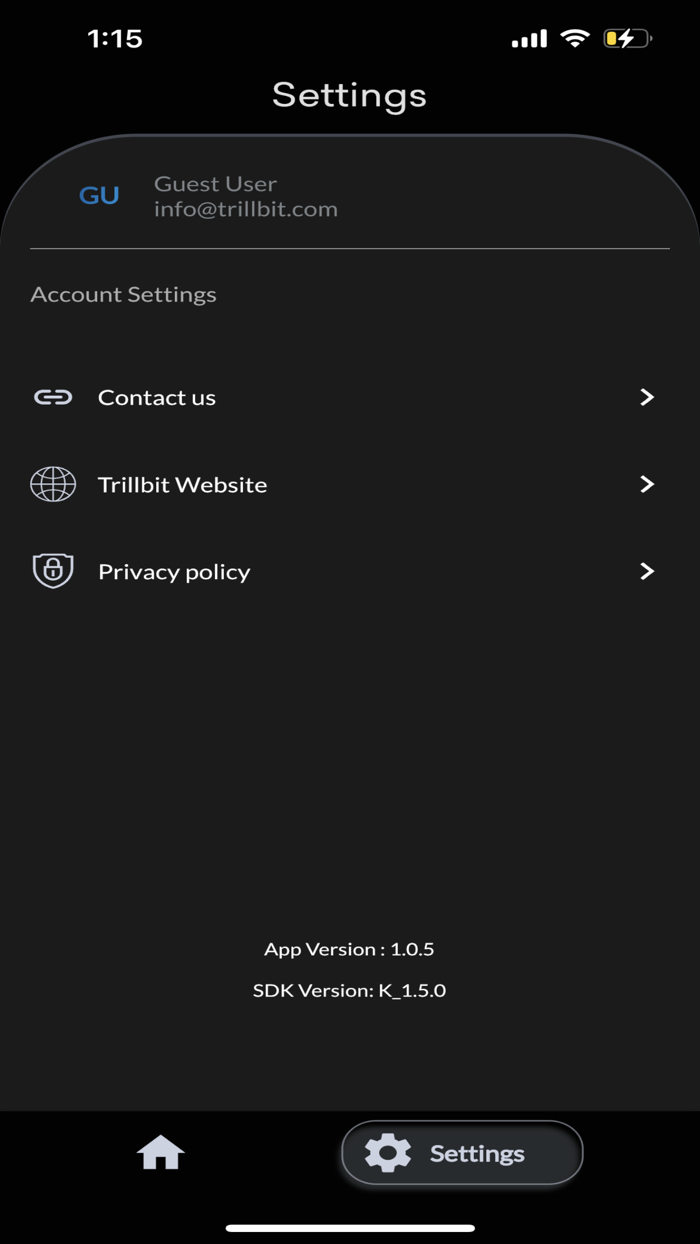View the Privacy policy text link
The height and width of the screenshot is (1244, 700).
[x=174, y=572]
